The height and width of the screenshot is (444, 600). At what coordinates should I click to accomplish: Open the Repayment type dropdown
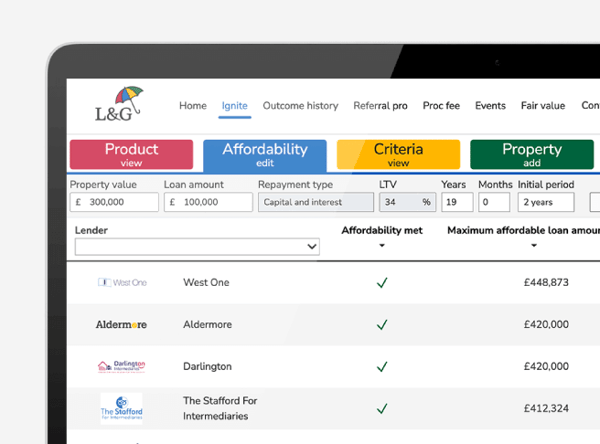[316, 202]
